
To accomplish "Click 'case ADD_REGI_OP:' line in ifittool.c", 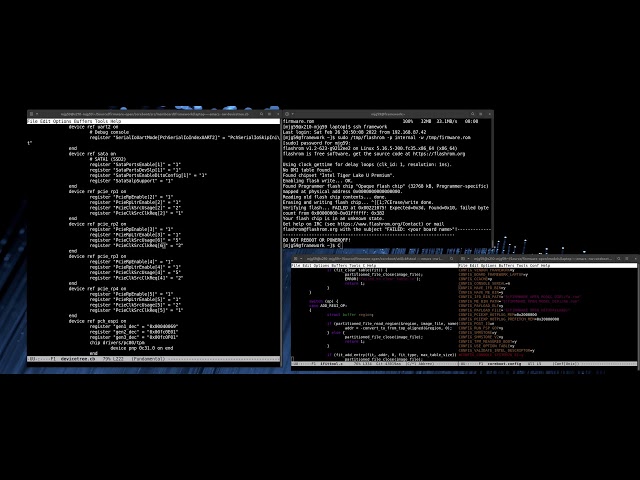I will point(328,305).
